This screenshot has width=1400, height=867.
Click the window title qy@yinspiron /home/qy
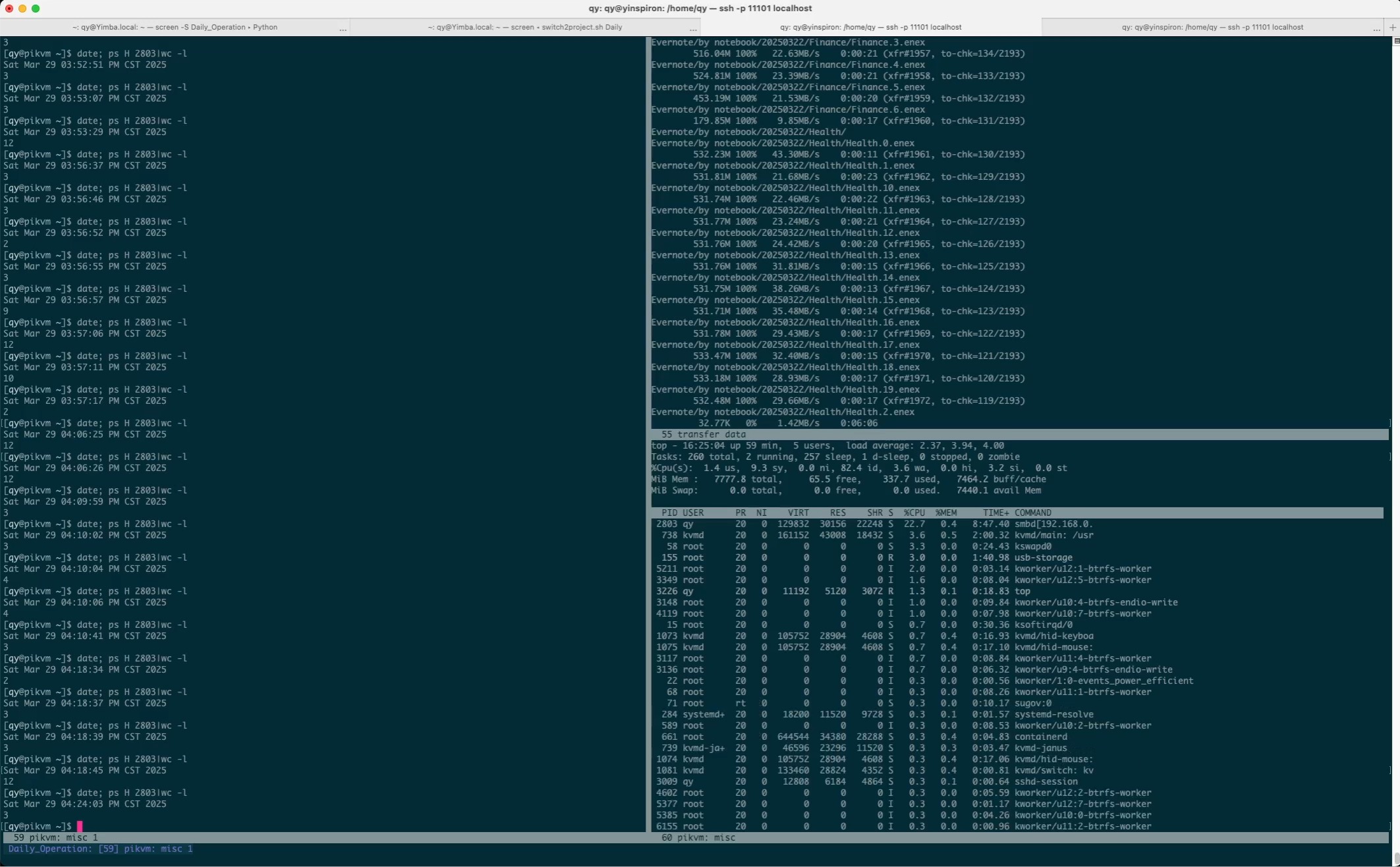click(x=700, y=8)
